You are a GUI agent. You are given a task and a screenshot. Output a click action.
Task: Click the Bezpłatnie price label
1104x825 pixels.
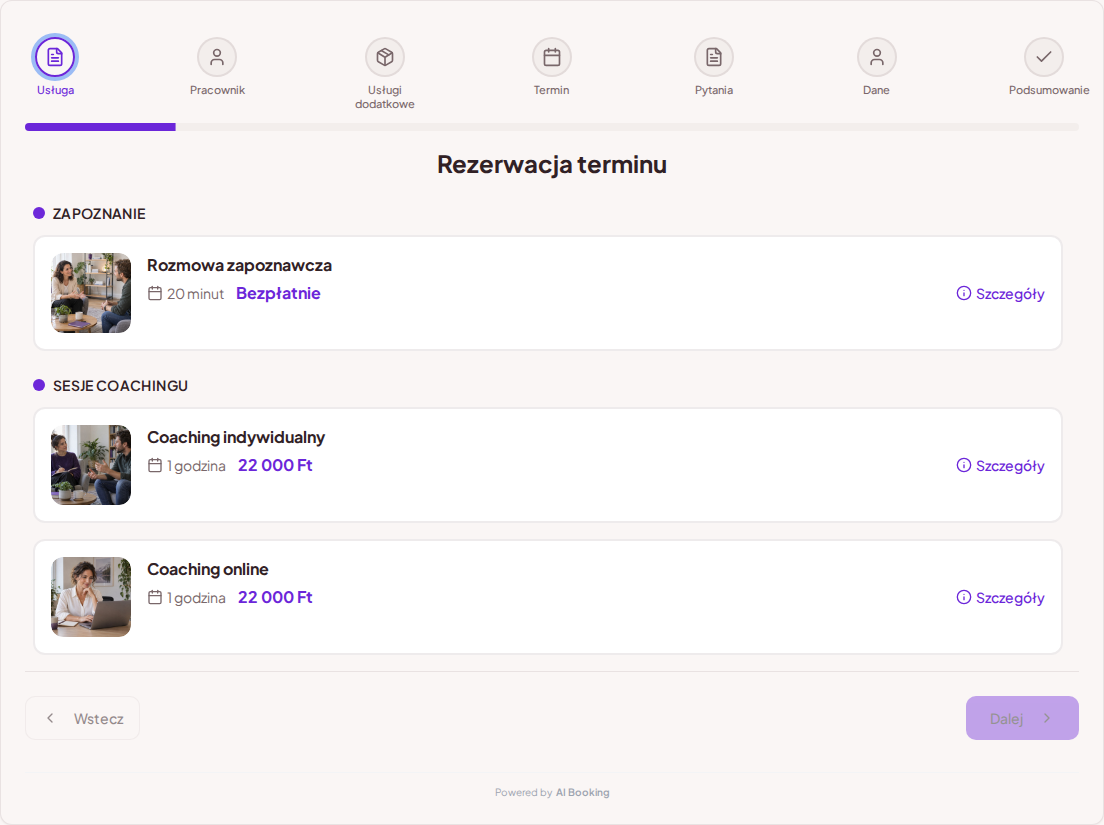pos(278,294)
